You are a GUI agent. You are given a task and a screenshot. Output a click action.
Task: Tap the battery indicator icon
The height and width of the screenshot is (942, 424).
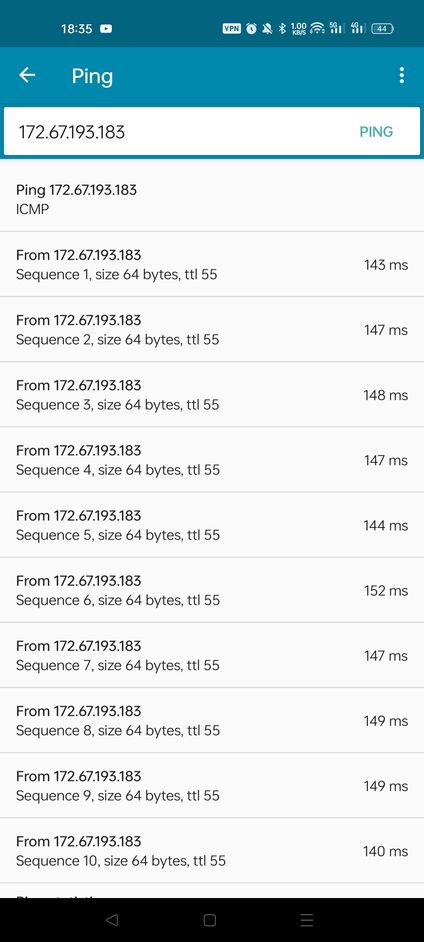tap(382, 28)
